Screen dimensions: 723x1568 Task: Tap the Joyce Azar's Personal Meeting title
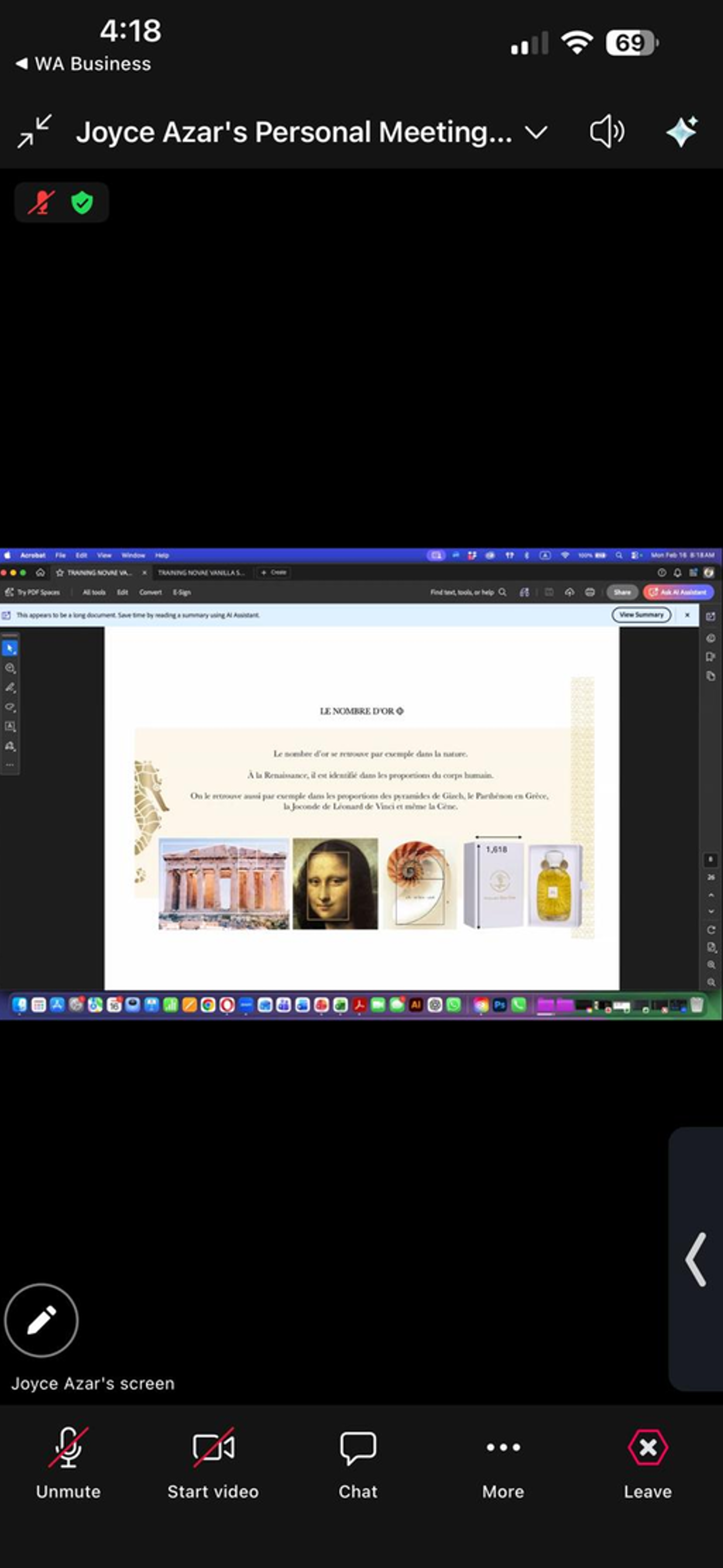point(294,132)
